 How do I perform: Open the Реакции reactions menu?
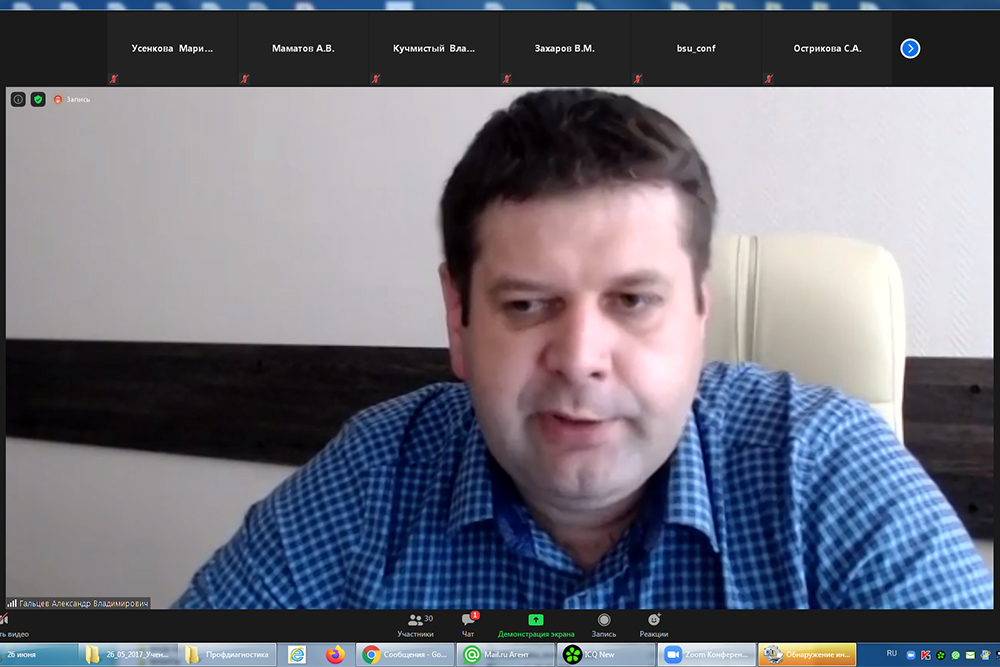(x=654, y=625)
